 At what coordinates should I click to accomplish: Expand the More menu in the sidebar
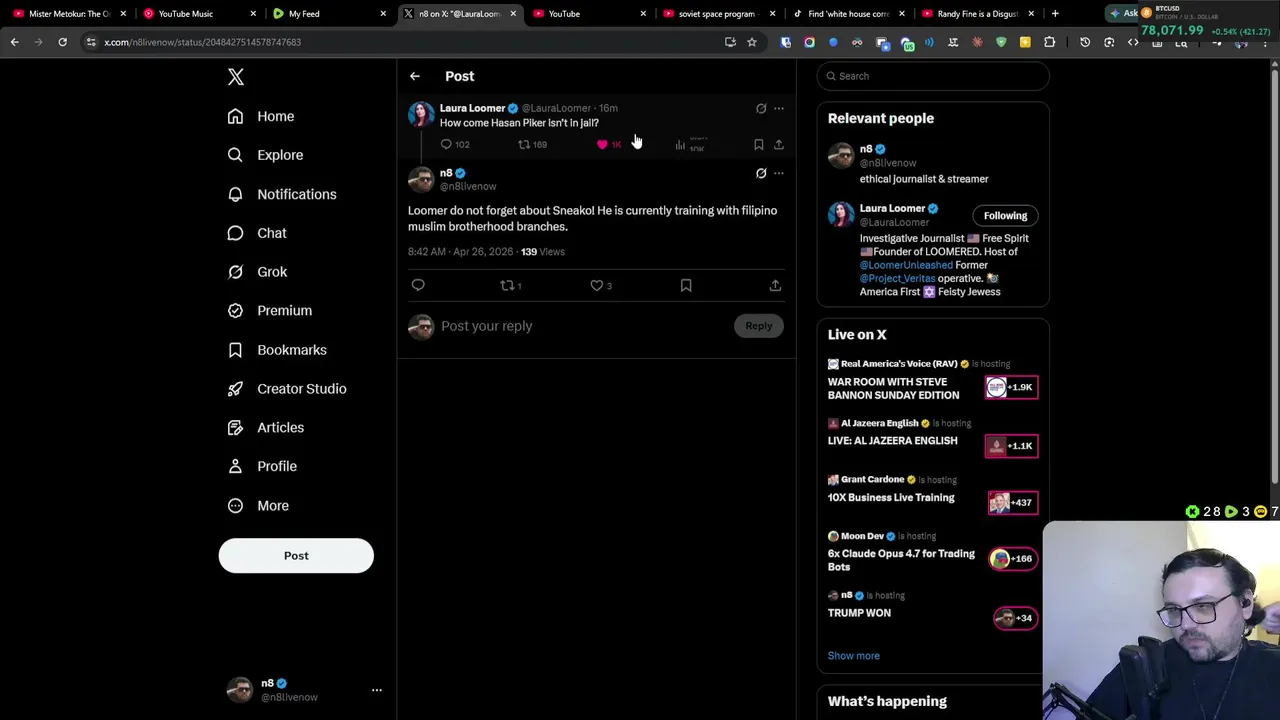coord(258,505)
